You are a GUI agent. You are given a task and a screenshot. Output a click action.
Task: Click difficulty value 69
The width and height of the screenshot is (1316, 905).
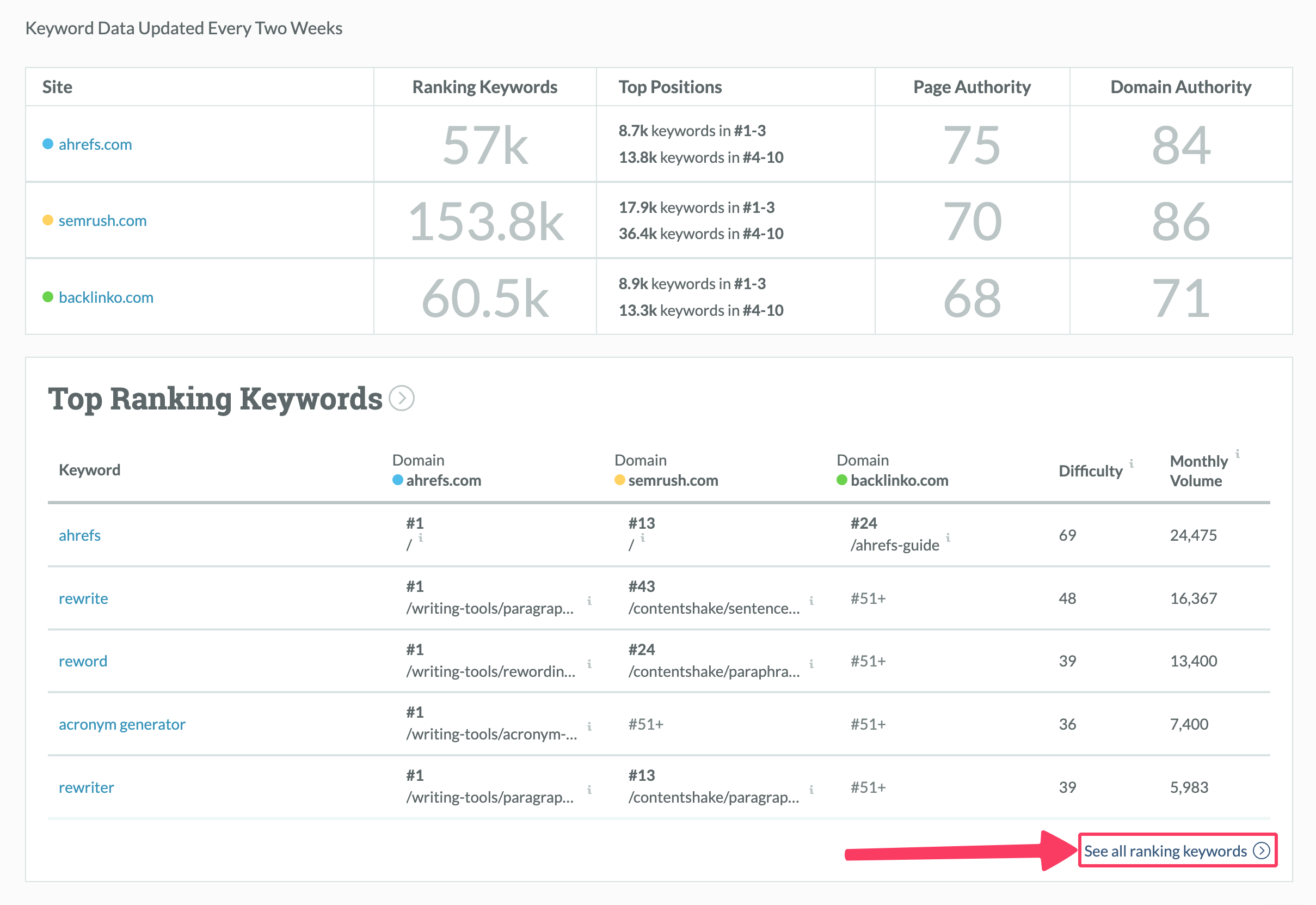point(1068,535)
